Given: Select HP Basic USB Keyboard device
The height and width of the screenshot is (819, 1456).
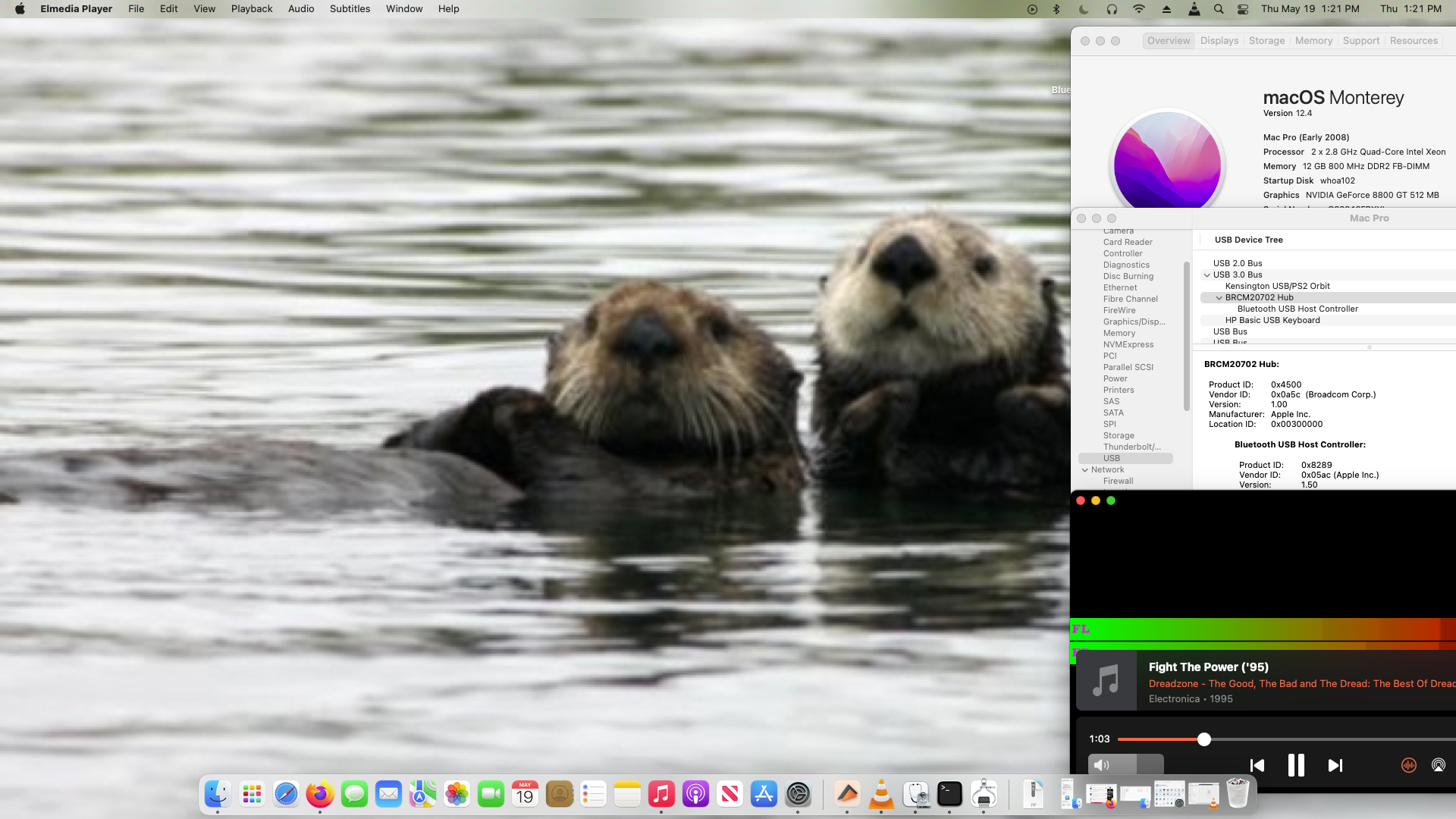Looking at the screenshot, I should [1272, 320].
